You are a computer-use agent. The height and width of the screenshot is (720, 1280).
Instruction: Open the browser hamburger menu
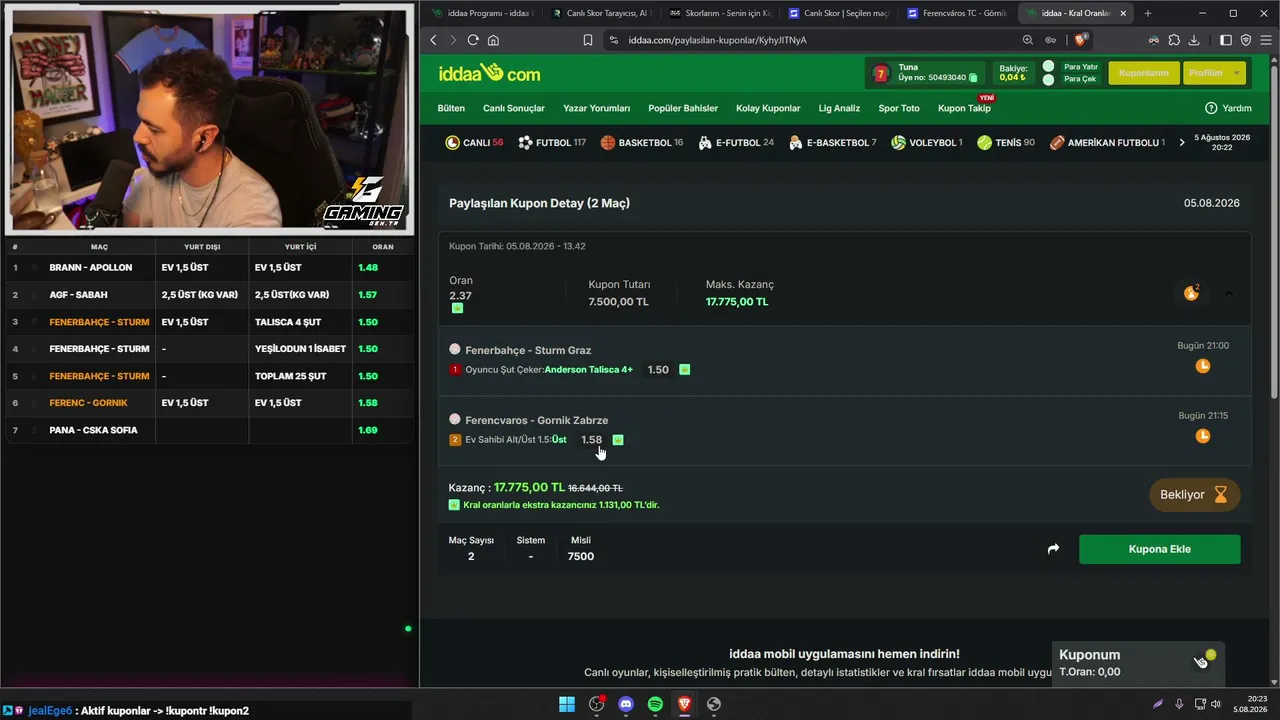(1266, 40)
